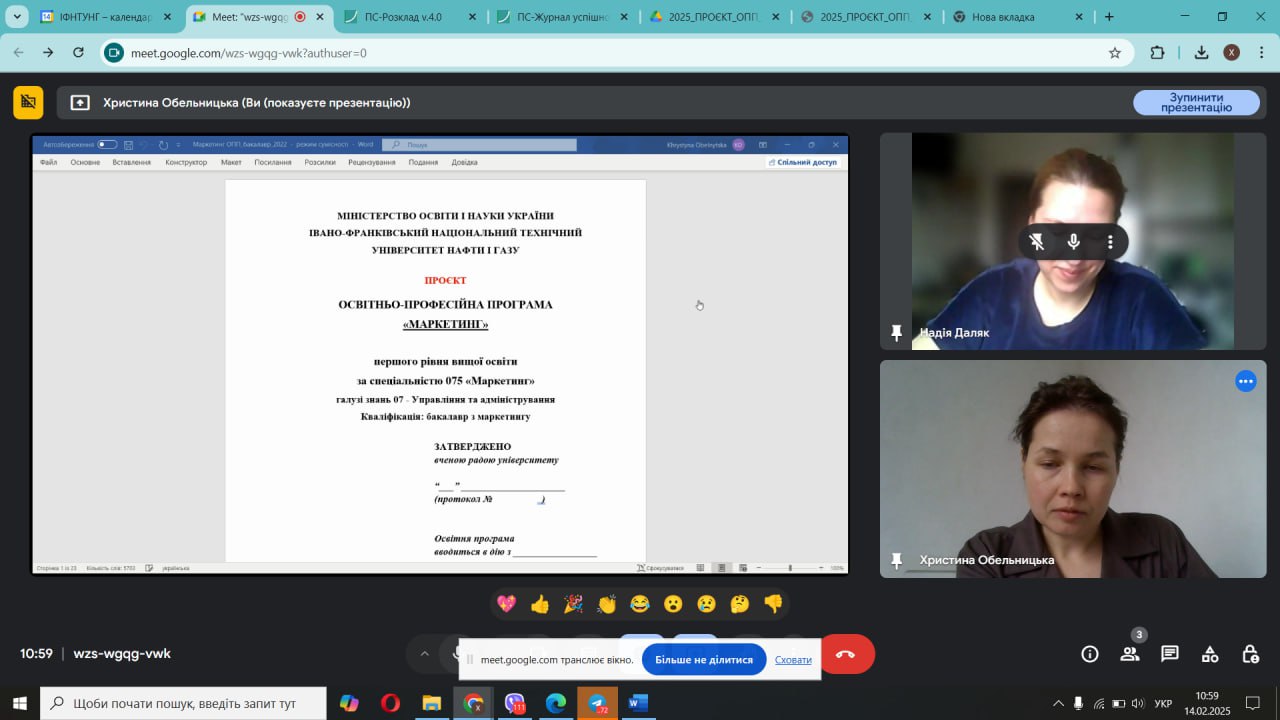Expand the chevron above Meet call controls
This screenshot has height=720, width=1280.
[x=424, y=653]
